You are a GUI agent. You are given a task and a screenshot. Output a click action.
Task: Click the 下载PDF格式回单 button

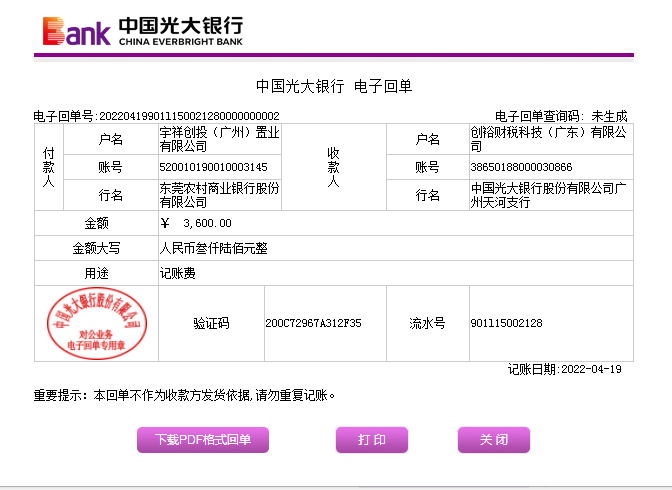[x=203, y=439]
